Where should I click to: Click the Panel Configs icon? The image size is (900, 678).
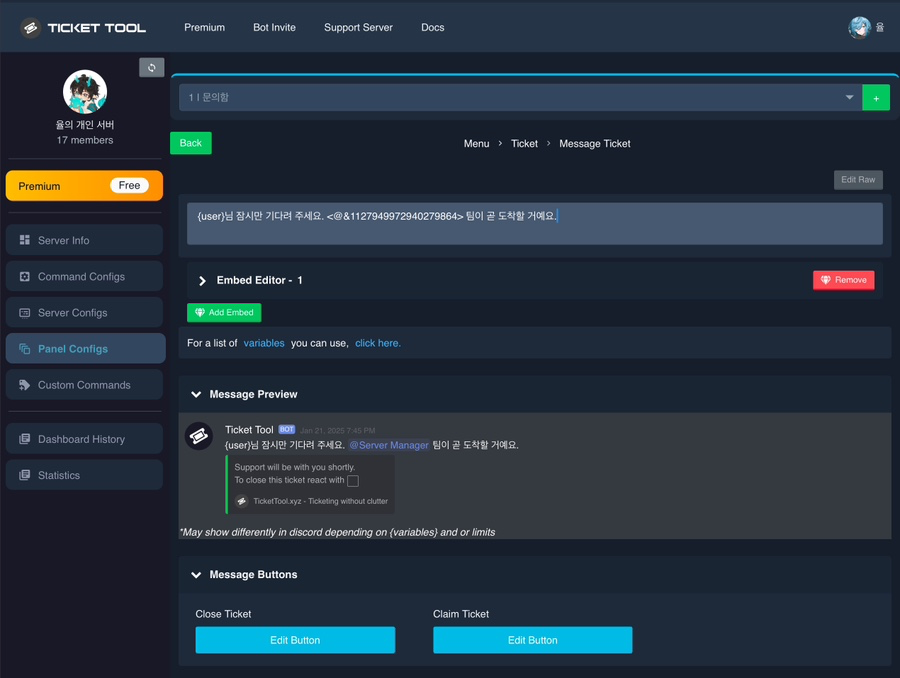coord(25,348)
